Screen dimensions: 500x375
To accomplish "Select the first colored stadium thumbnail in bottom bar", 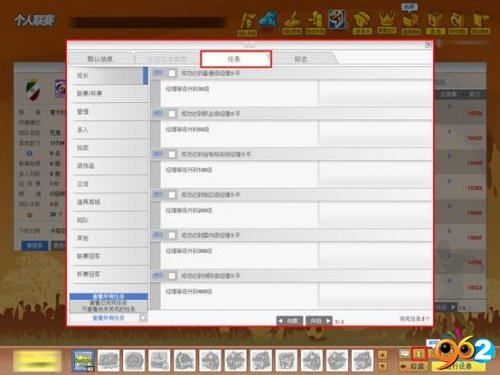I will tap(83, 360).
